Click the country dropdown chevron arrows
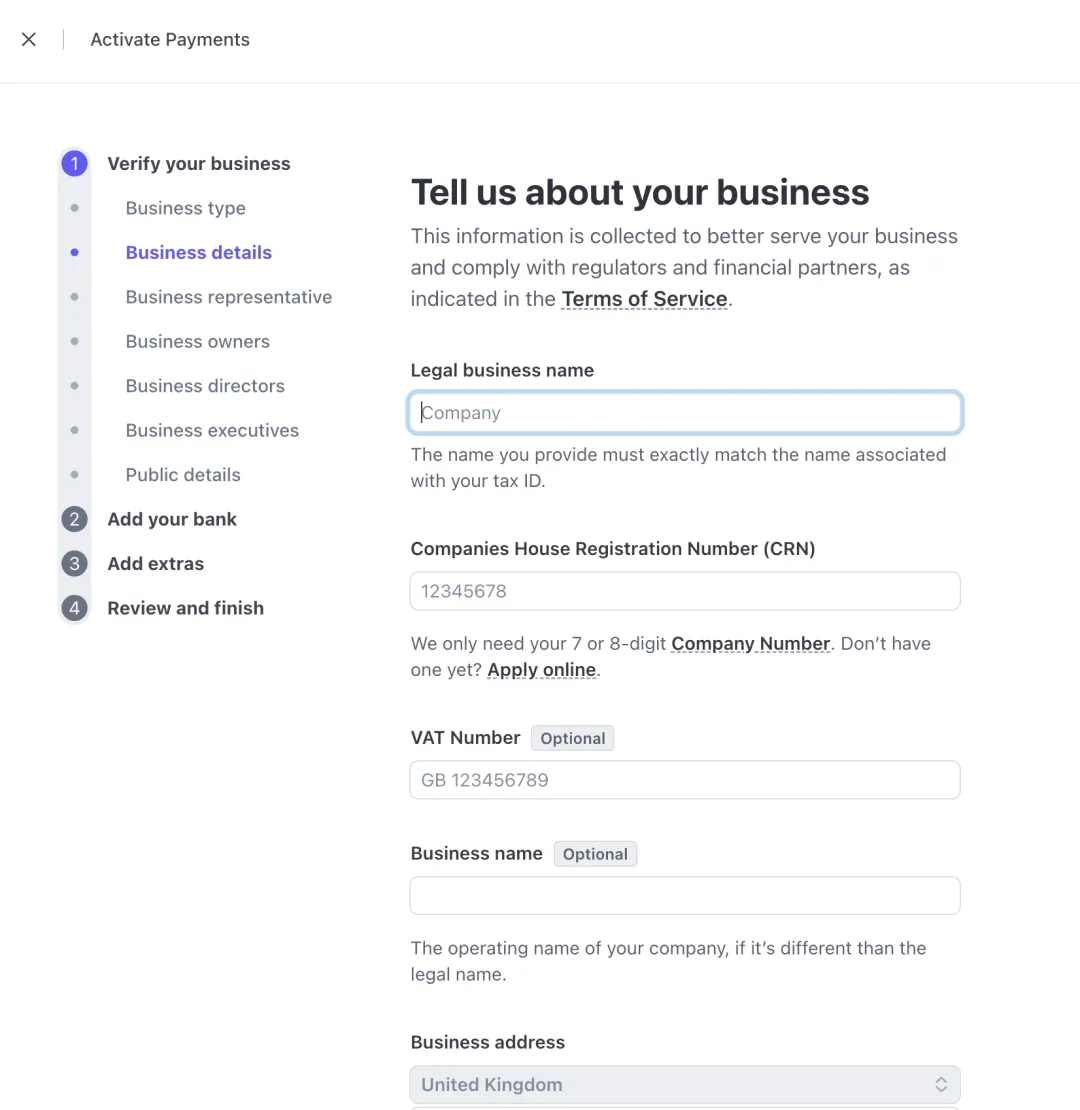Image resolution: width=1080 pixels, height=1110 pixels. [941, 1085]
